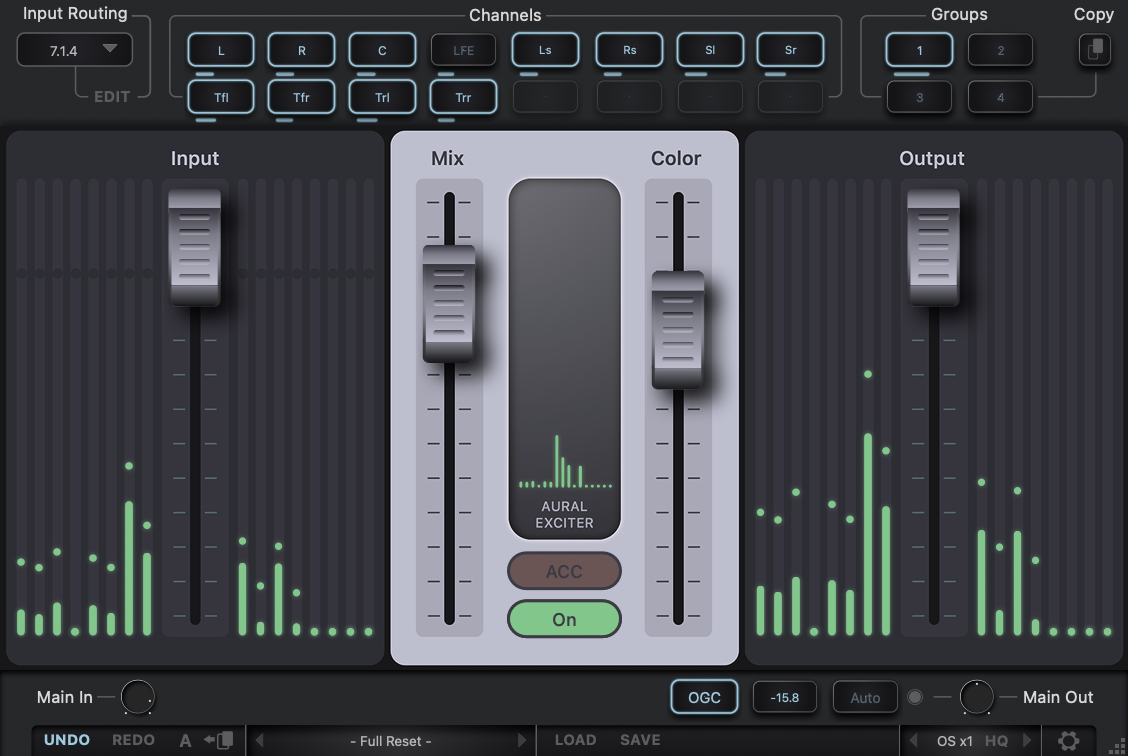Select the A preset slot

tap(185, 741)
